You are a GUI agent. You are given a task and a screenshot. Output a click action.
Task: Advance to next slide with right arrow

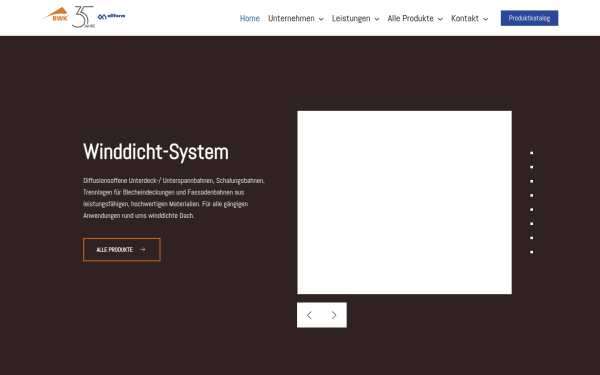pyautogui.click(x=334, y=315)
